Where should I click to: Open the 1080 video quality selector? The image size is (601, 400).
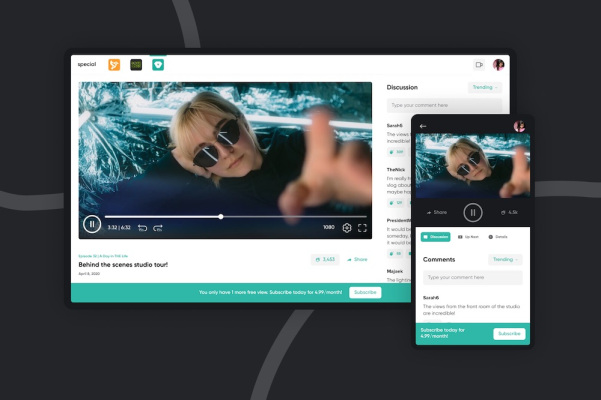pyautogui.click(x=328, y=228)
